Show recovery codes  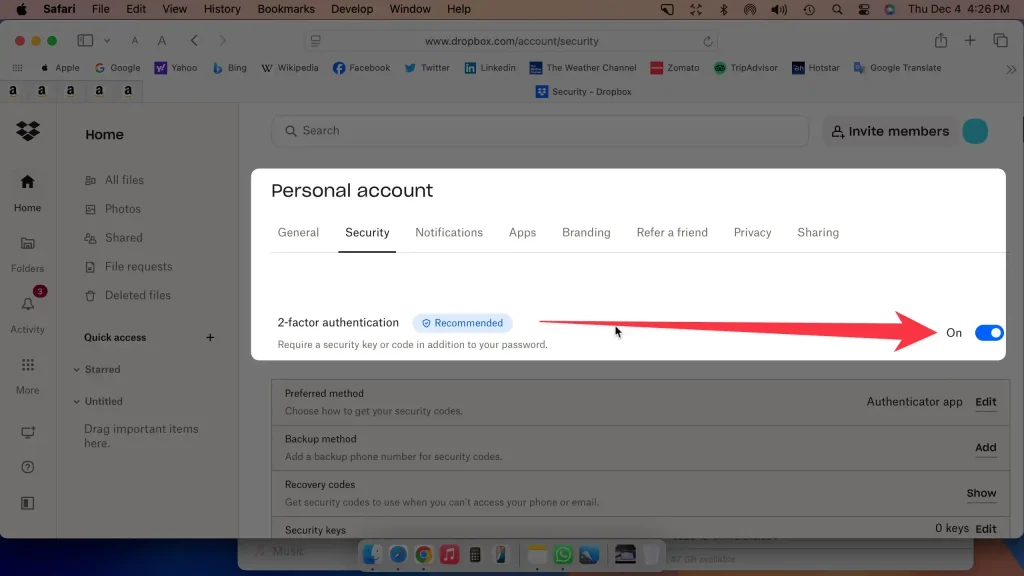(x=981, y=493)
